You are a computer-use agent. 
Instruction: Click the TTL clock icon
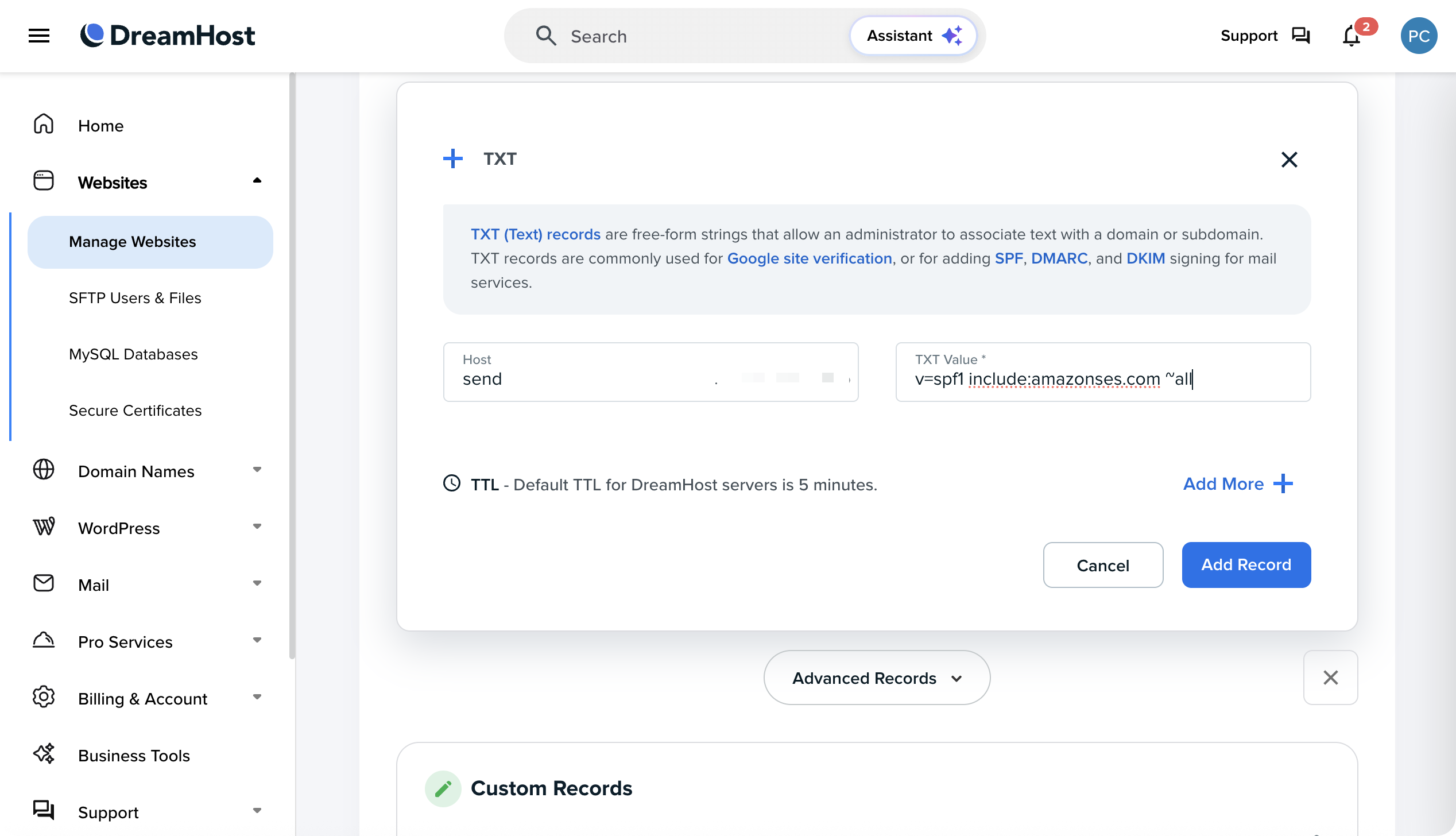point(452,484)
